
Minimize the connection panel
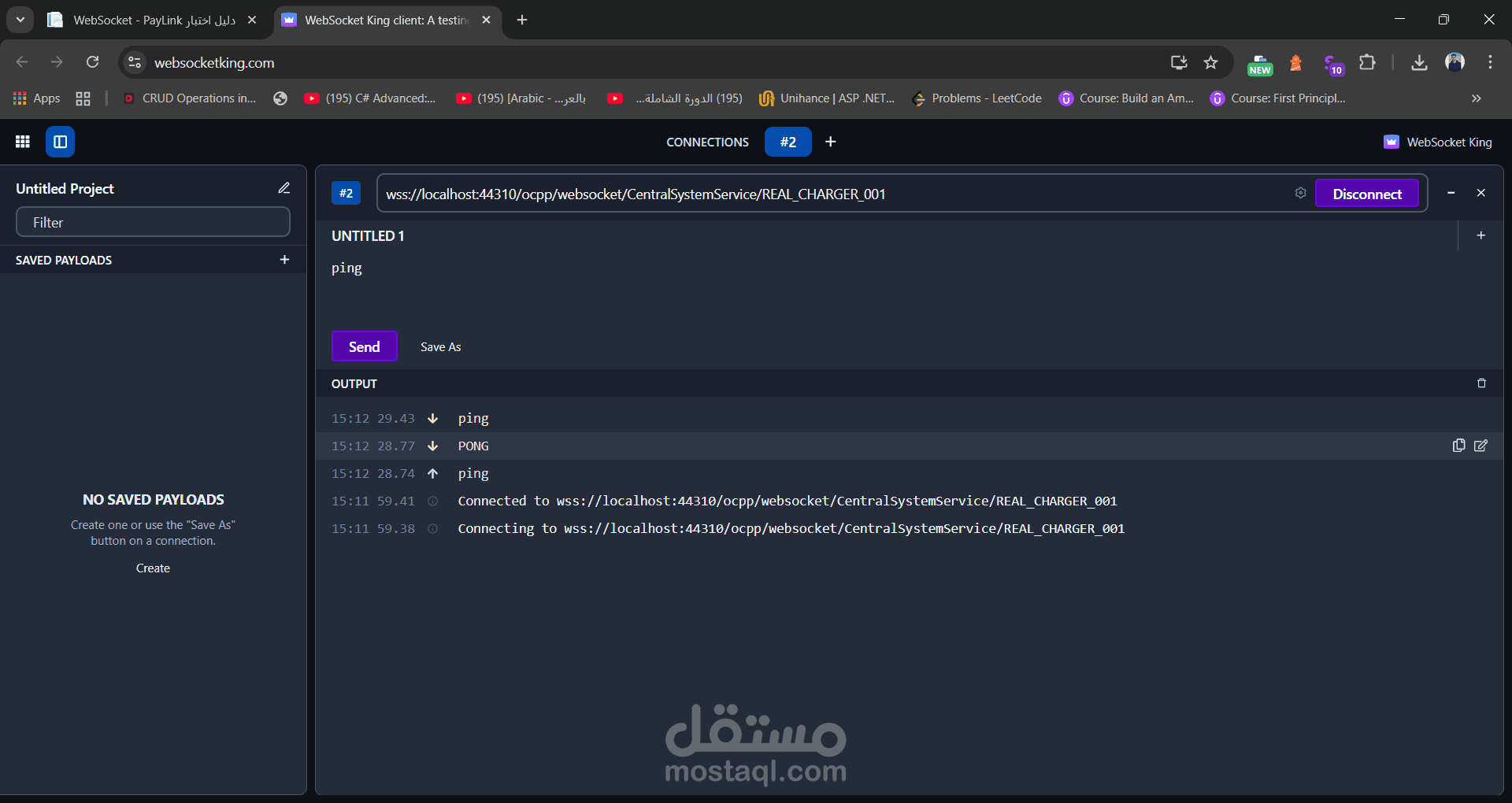(1451, 193)
